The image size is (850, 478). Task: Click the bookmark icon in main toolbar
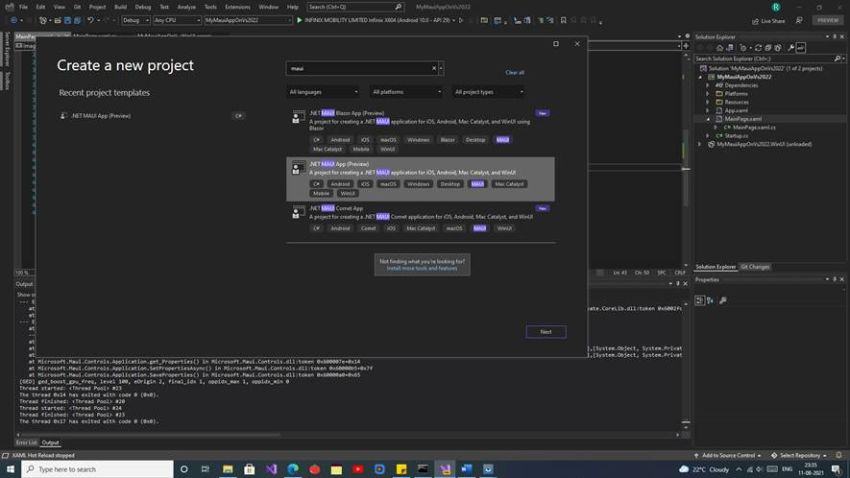[x=563, y=20]
